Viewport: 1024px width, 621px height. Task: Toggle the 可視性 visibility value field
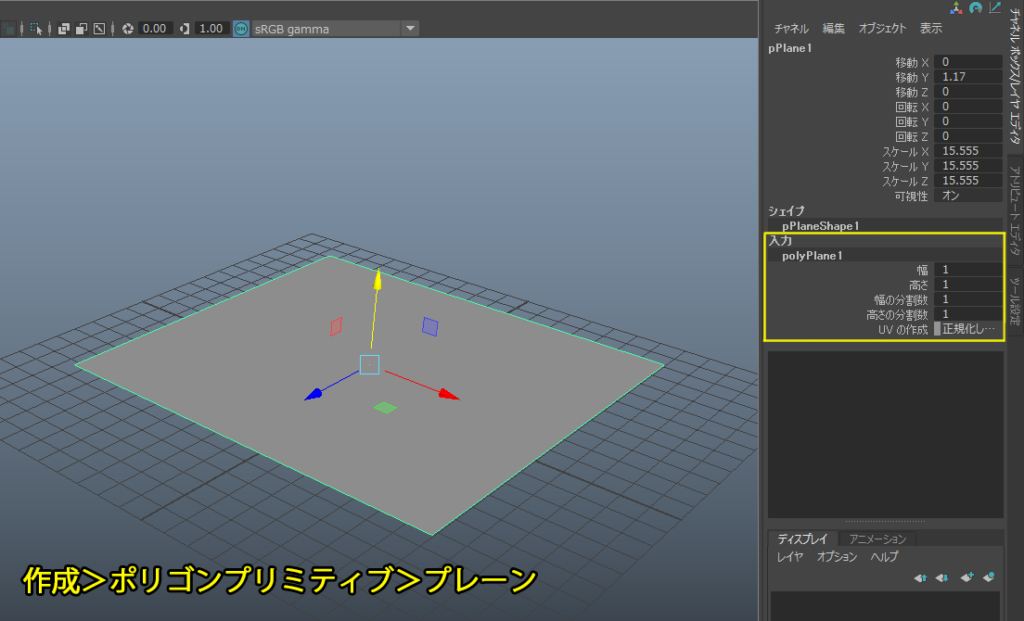tap(968, 196)
